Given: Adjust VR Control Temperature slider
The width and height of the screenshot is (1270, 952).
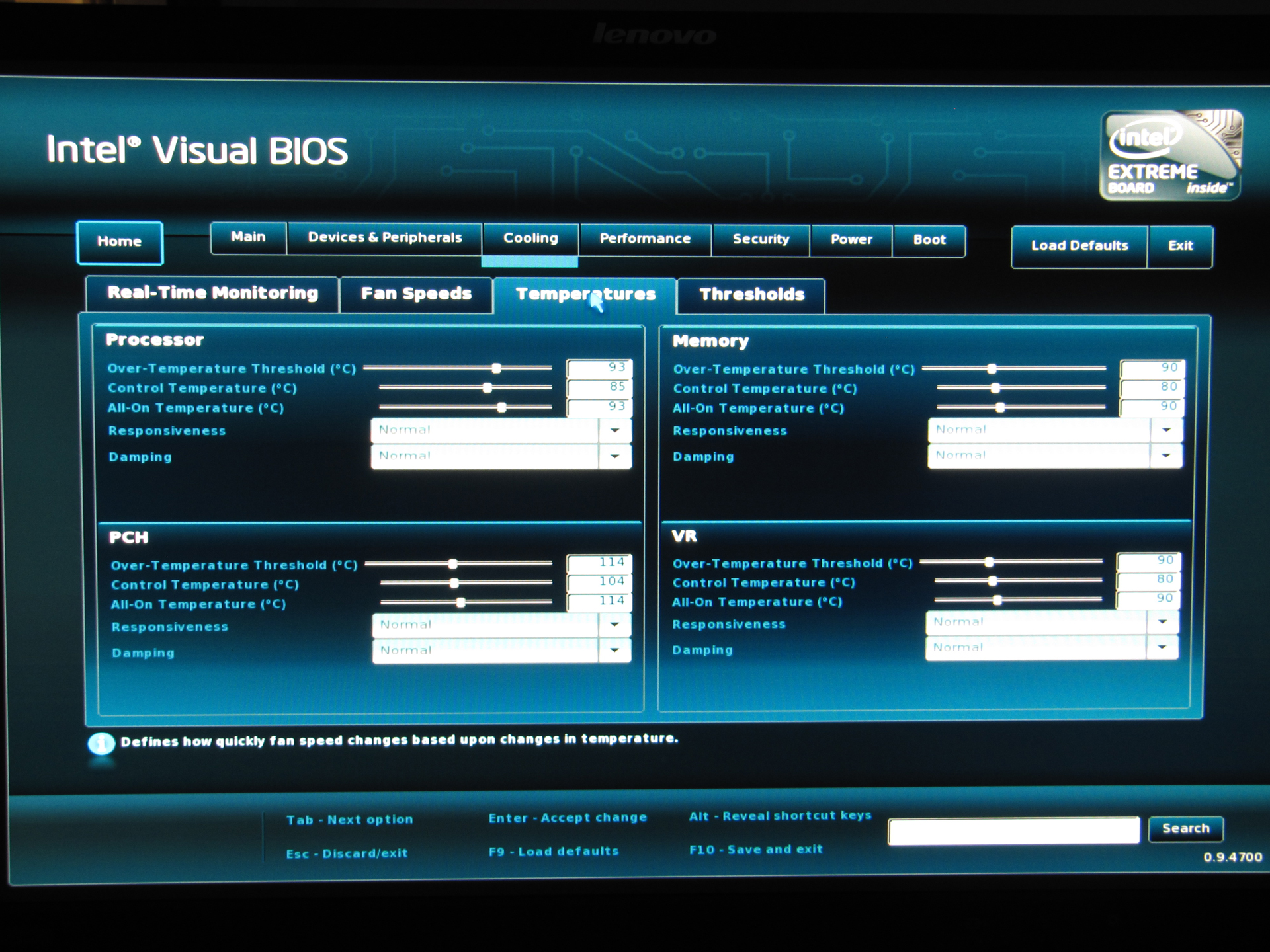Looking at the screenshot, I should click(1019, 581).
